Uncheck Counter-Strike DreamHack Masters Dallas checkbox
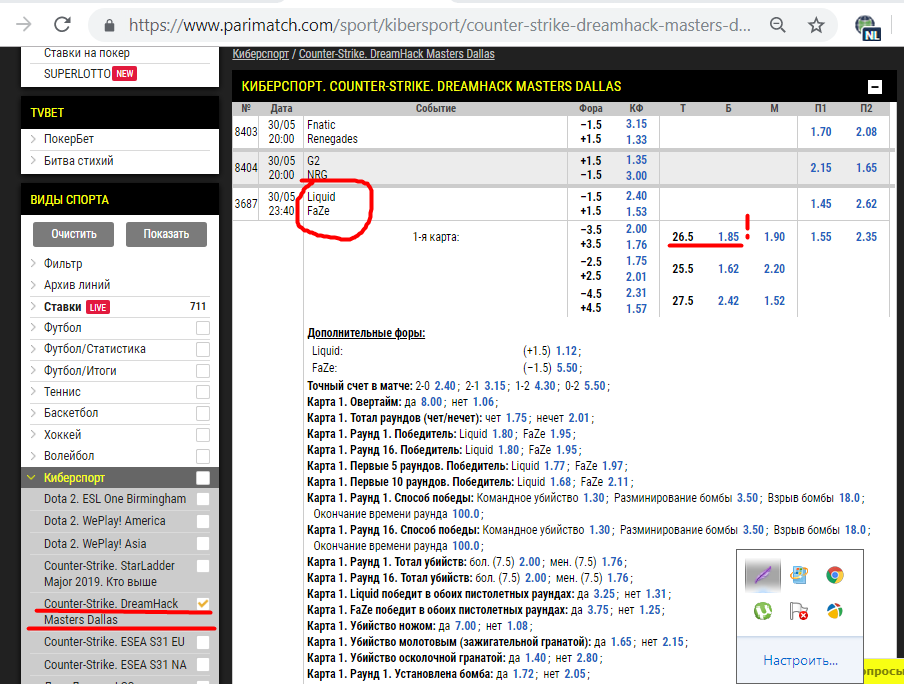This screenshot has width=904, height=684. point(202,604)
